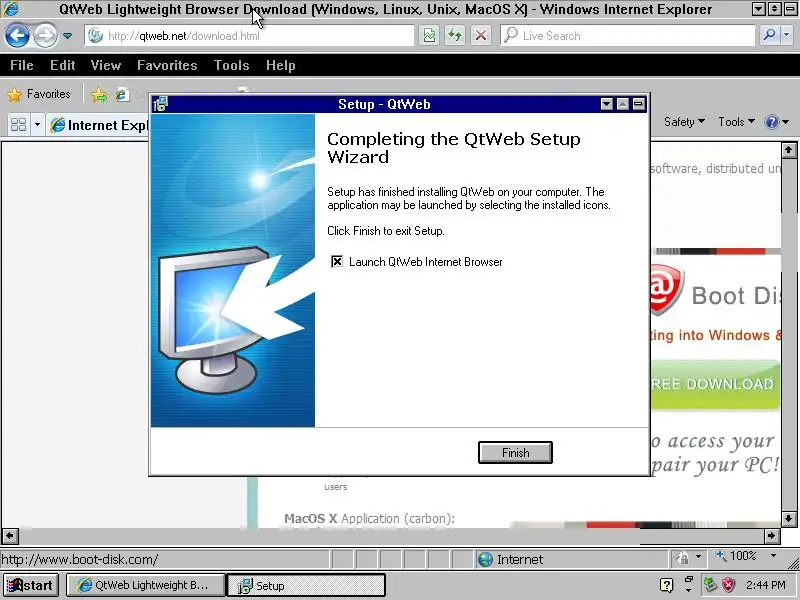Click red security shield tray icon
This screenshot has height=600, width=800.
point(728,585)
